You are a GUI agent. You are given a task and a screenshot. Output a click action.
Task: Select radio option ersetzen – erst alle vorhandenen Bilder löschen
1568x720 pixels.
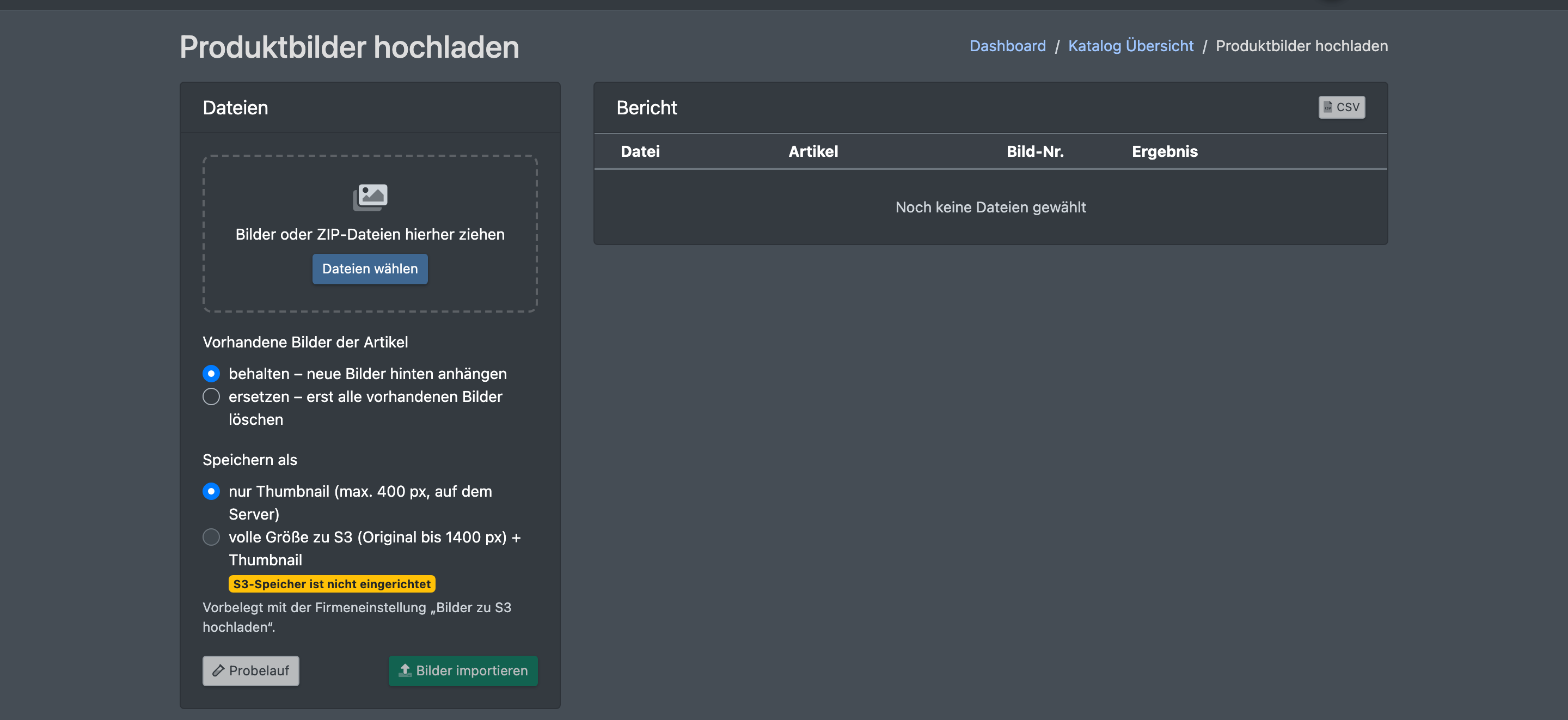pos(211,396)
